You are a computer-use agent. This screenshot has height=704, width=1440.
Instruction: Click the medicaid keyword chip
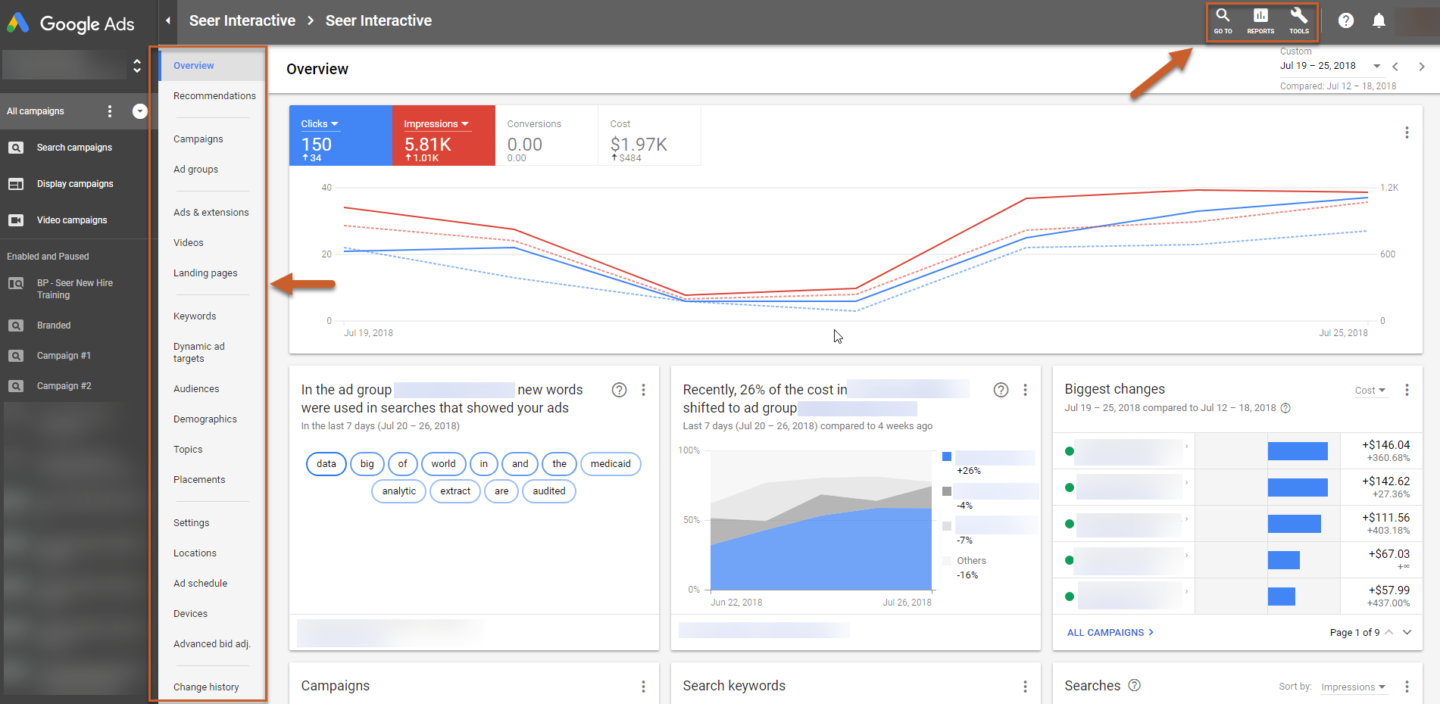[611, 463]
